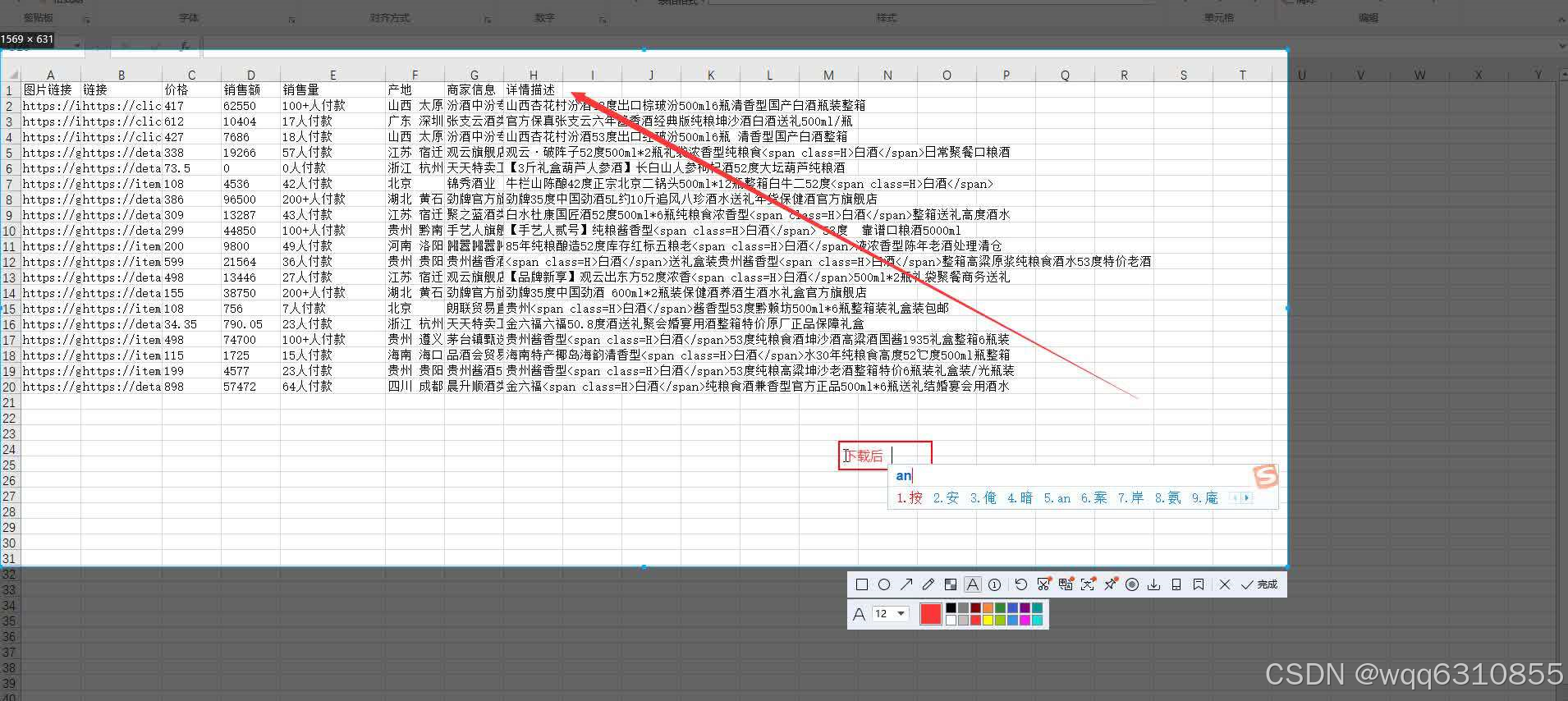
Task: Click the large current red color box
Action: (x=930, y=613)
